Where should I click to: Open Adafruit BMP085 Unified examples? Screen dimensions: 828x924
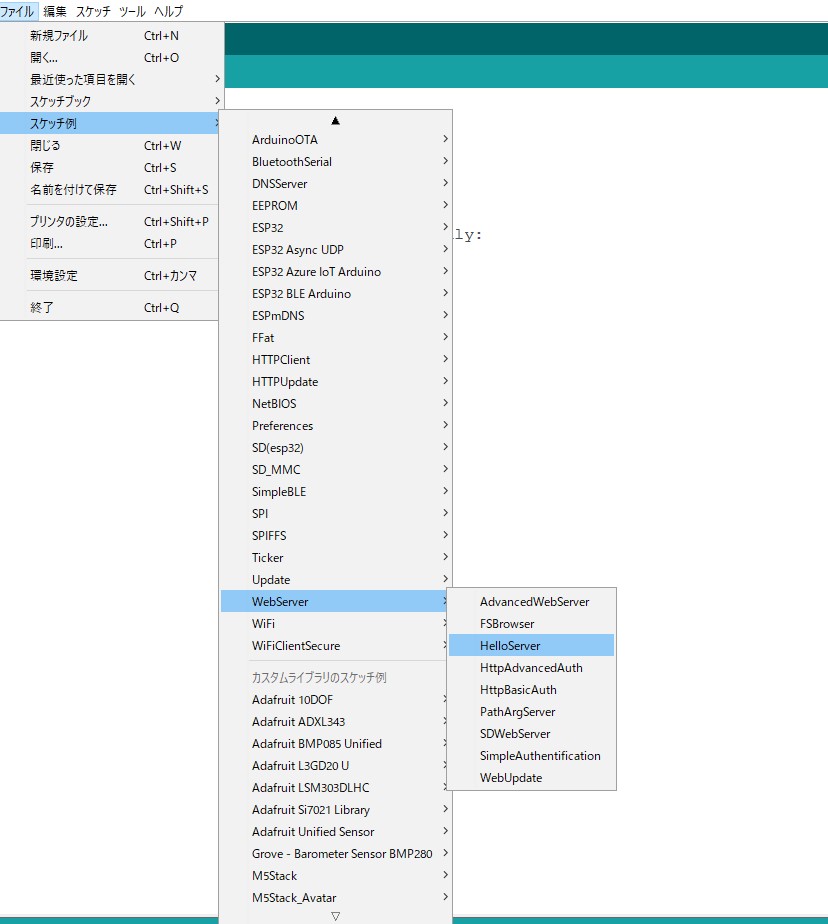[335, 744]
